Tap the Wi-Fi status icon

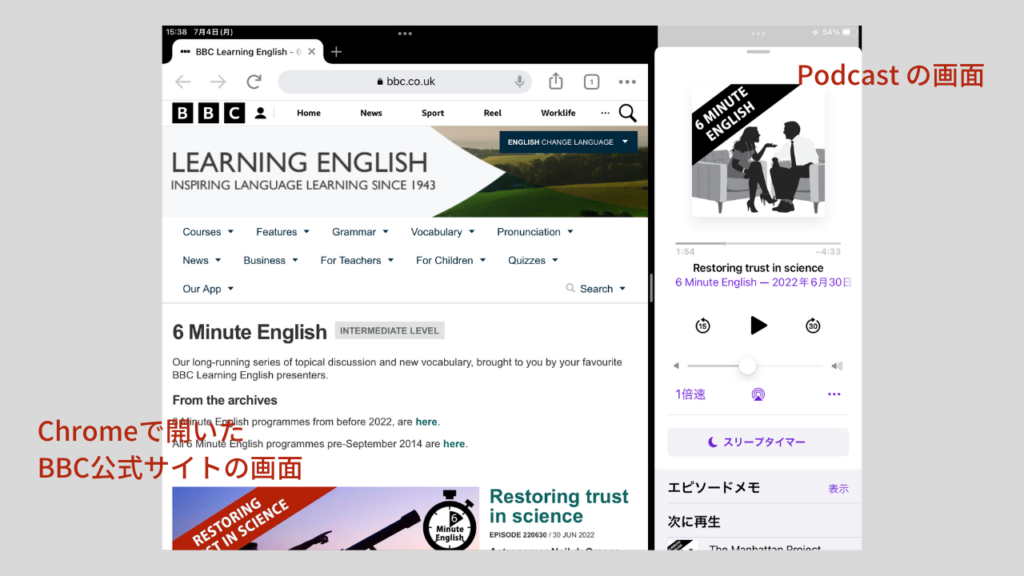(815, 32)
